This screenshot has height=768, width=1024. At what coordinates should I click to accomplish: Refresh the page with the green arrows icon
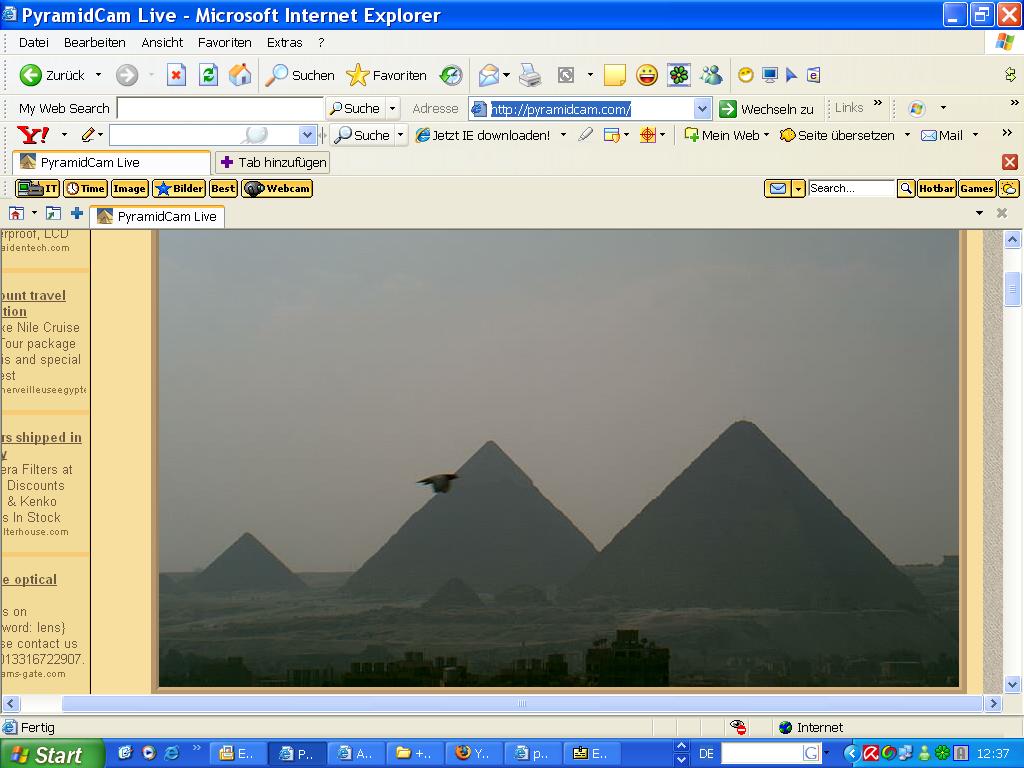[208, 75]
